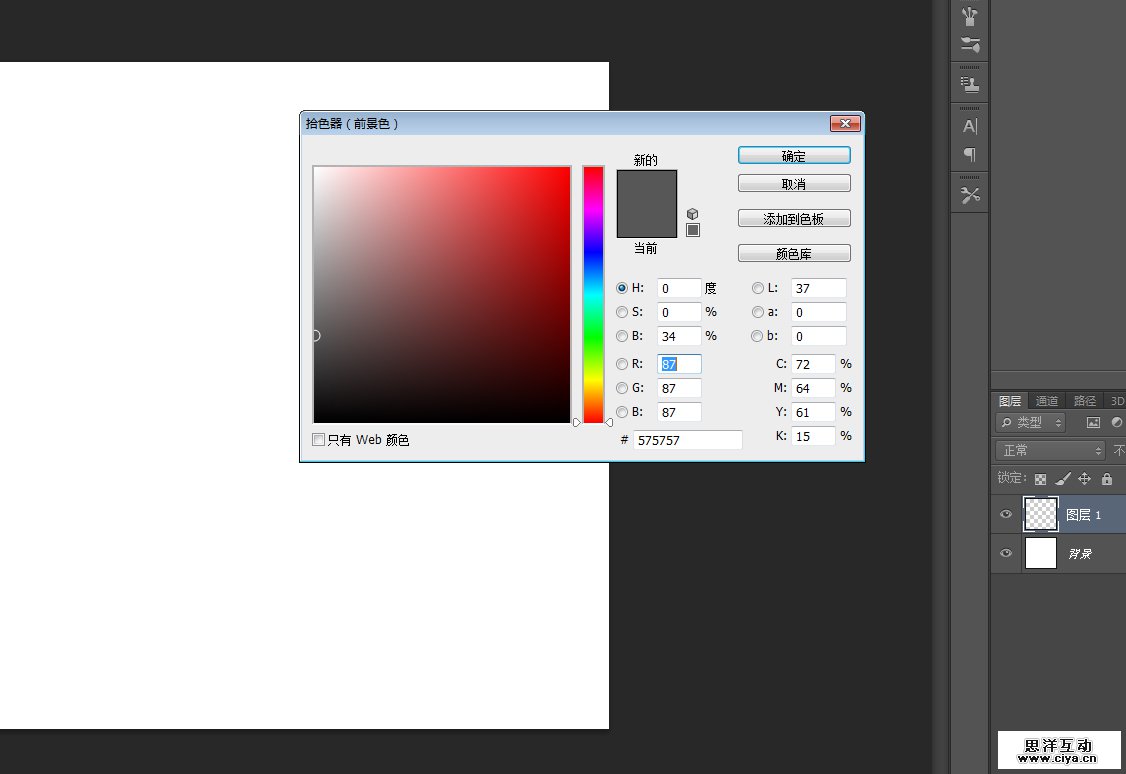This screenshot has height=774, width=1126.
Task: Pick a color in the saturation-brightness field
Action: click(442, 294)
